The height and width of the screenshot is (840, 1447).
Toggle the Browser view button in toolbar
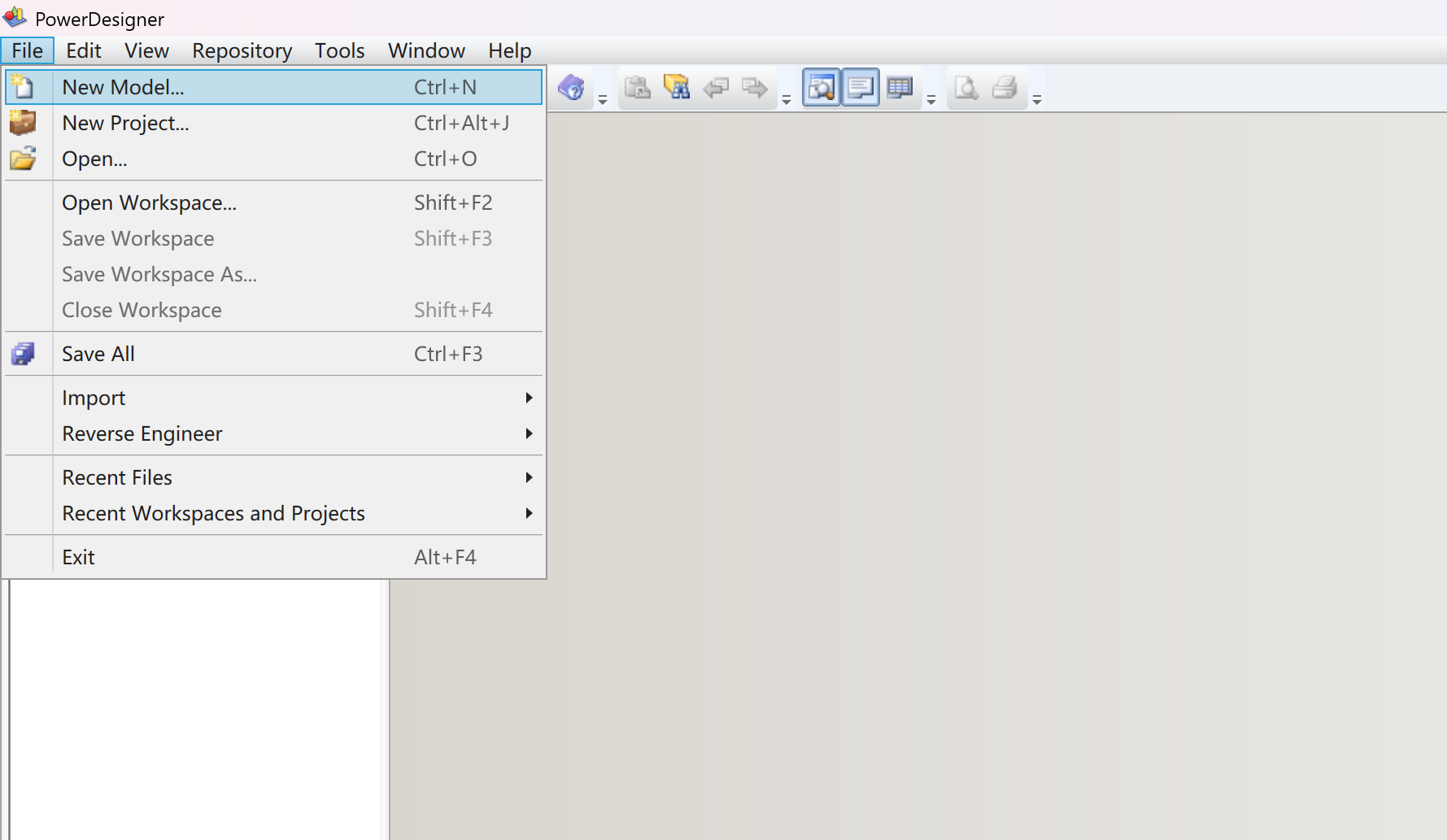pos(822,87)
